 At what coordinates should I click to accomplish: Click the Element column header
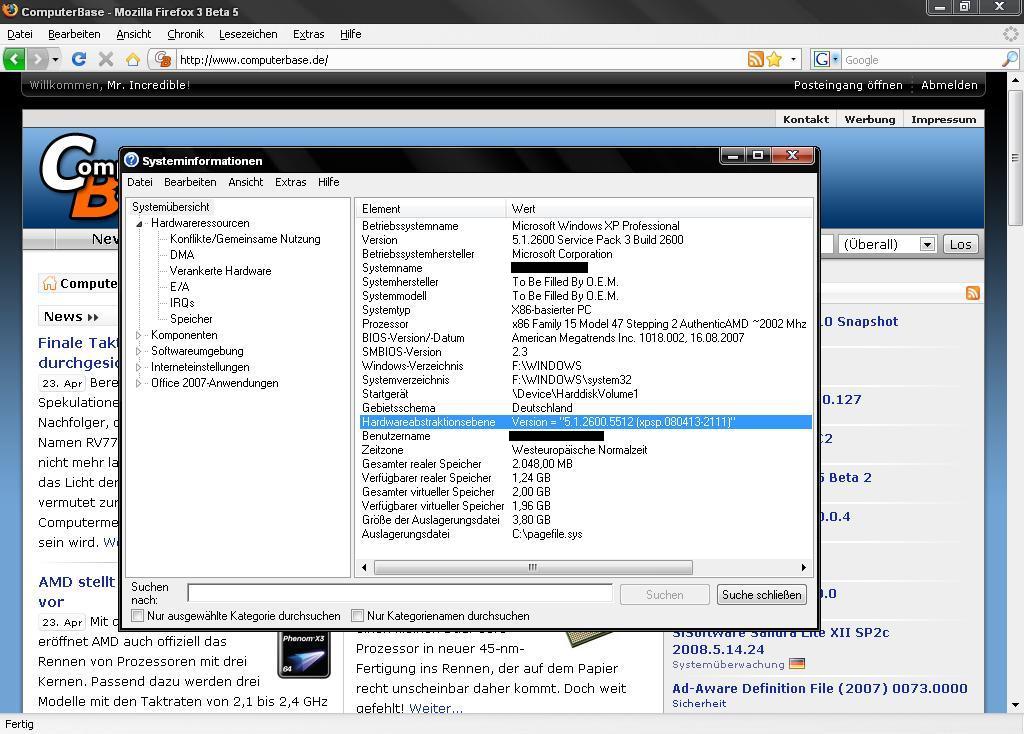click(x=432, y=209)
